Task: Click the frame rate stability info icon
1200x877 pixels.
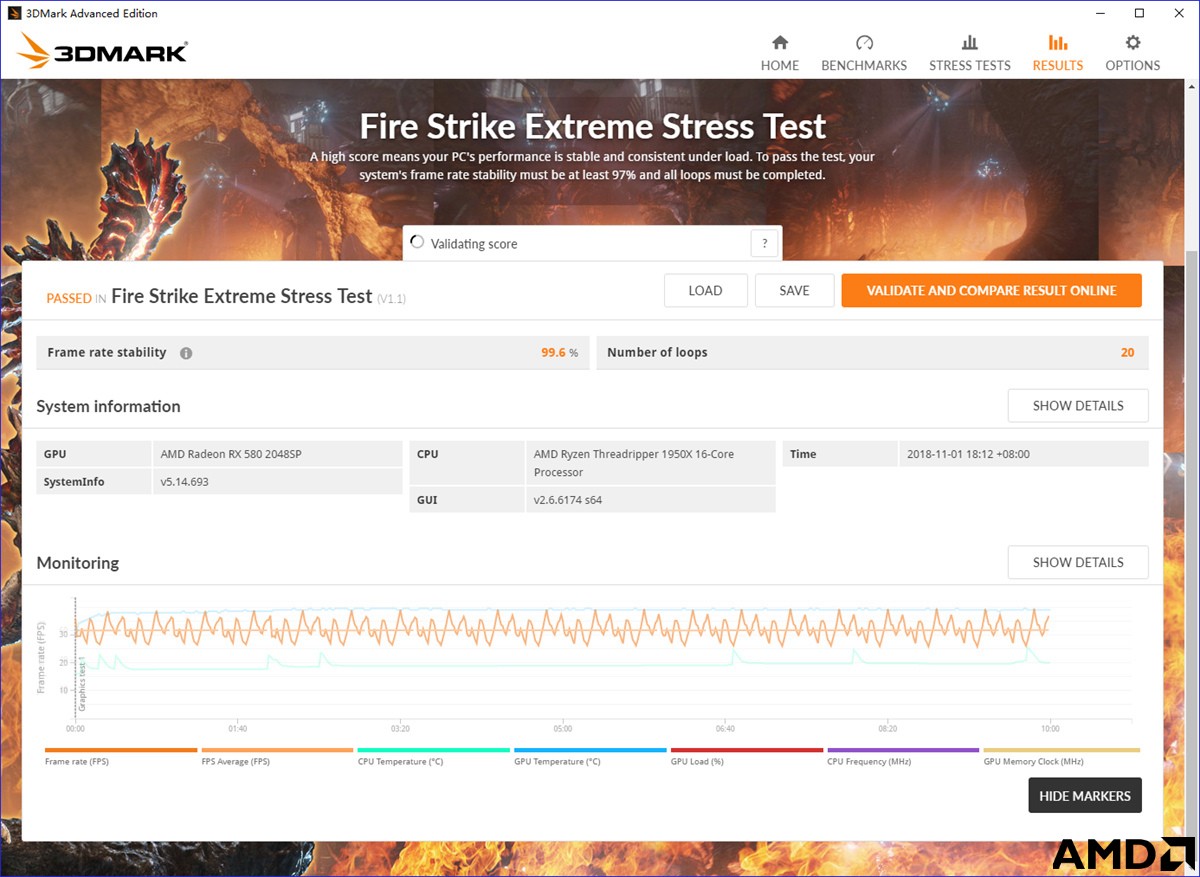Action: pos(186,353)
